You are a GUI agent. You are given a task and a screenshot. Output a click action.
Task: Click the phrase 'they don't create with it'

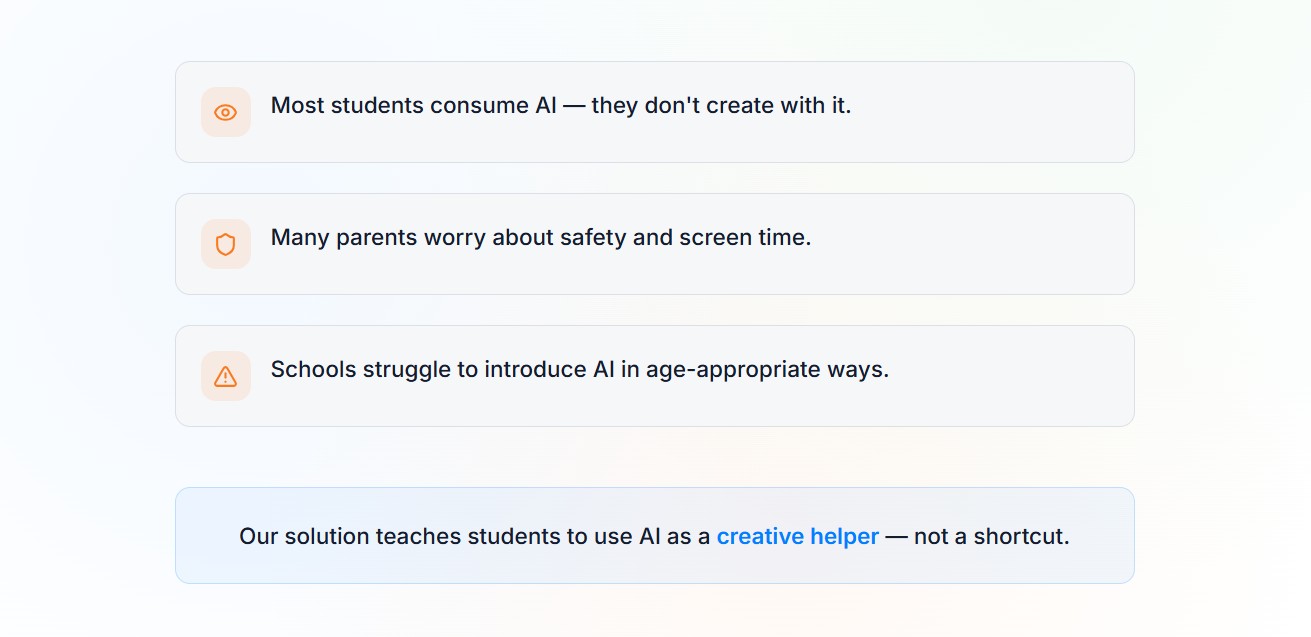(x=720, y=105)
